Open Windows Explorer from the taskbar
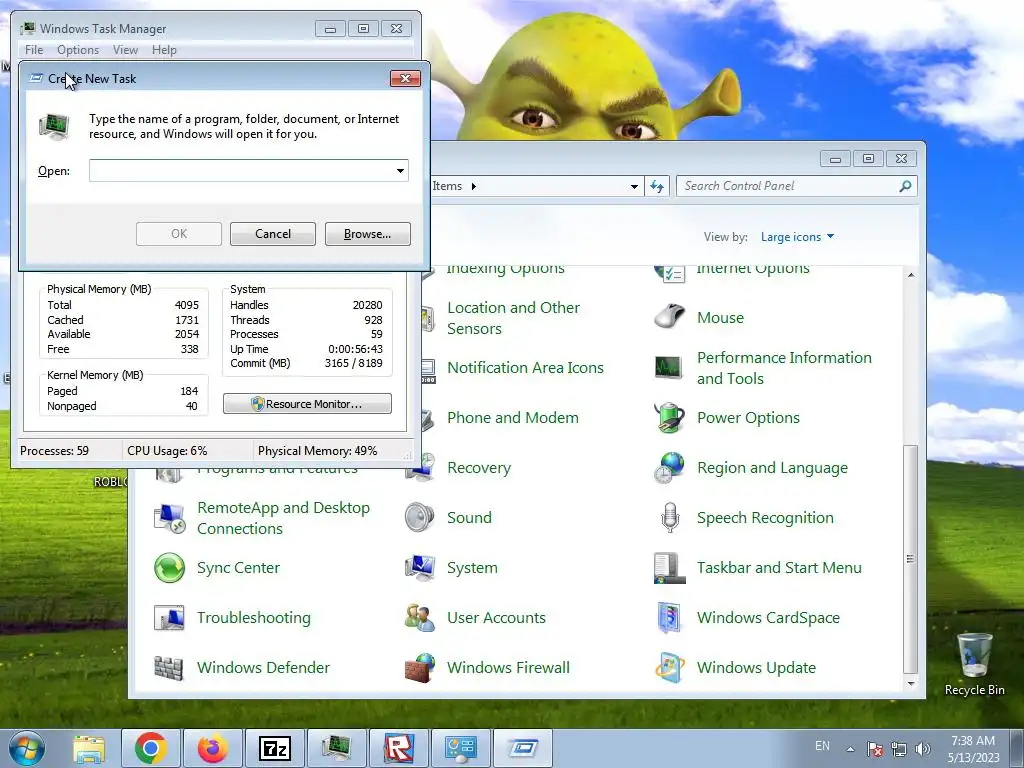Viewport: 1024px width, 768px height. coord(89,748)
